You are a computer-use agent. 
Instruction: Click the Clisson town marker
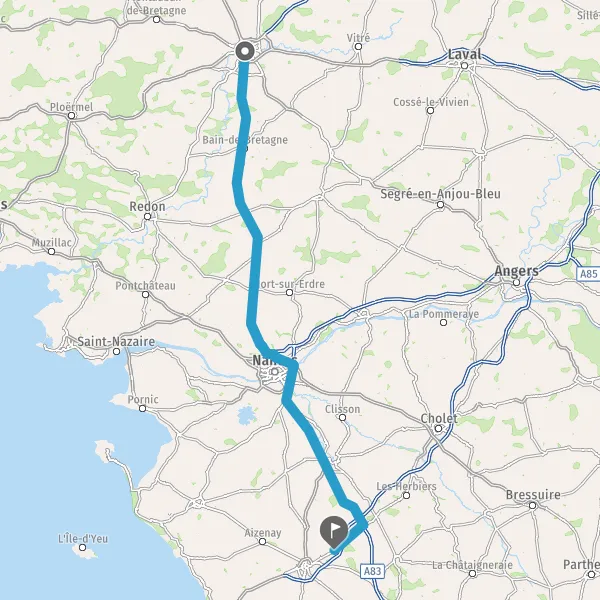pyautogui.click(x=342, y=417)
